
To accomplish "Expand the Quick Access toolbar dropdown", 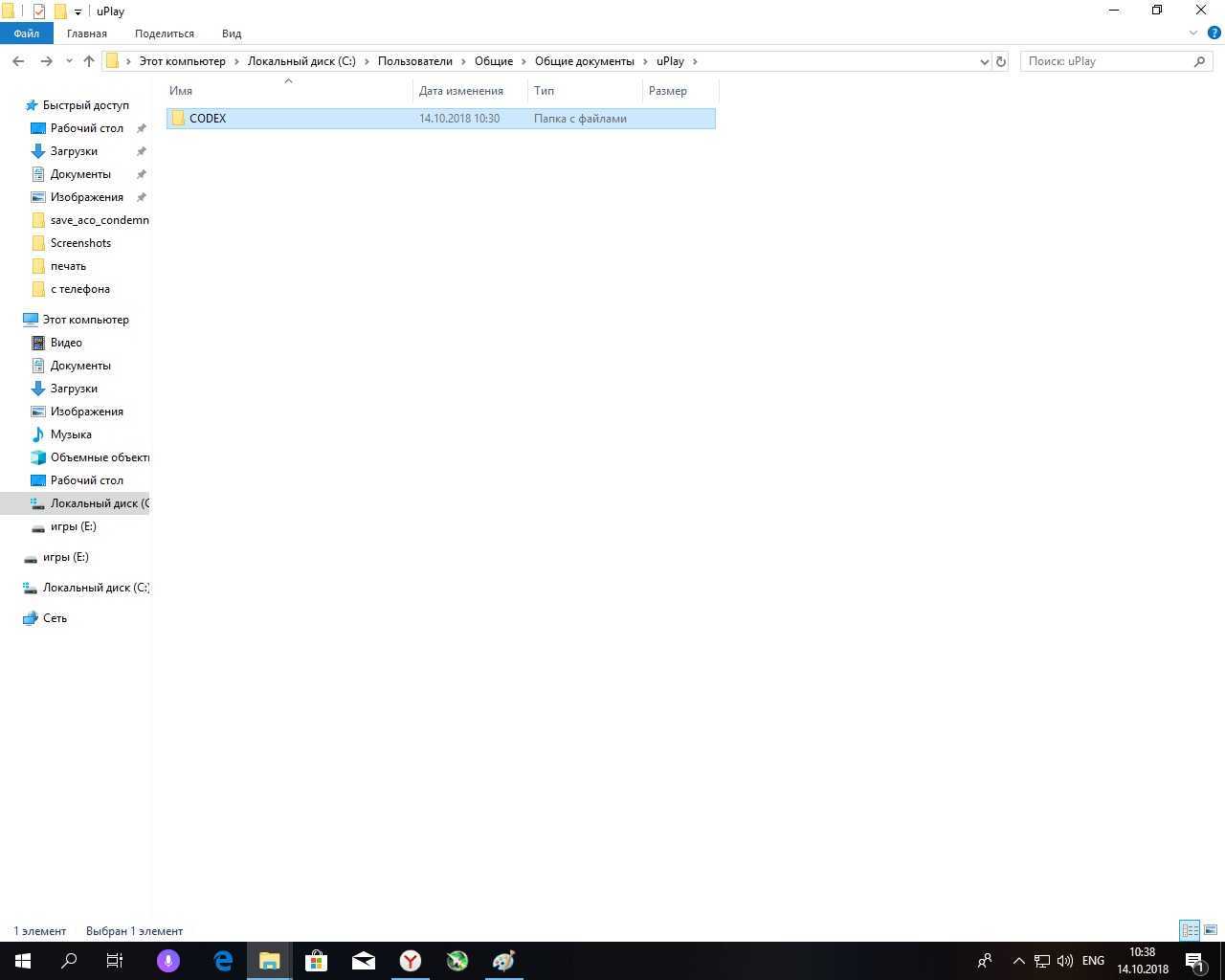I will tap(78, 11).
